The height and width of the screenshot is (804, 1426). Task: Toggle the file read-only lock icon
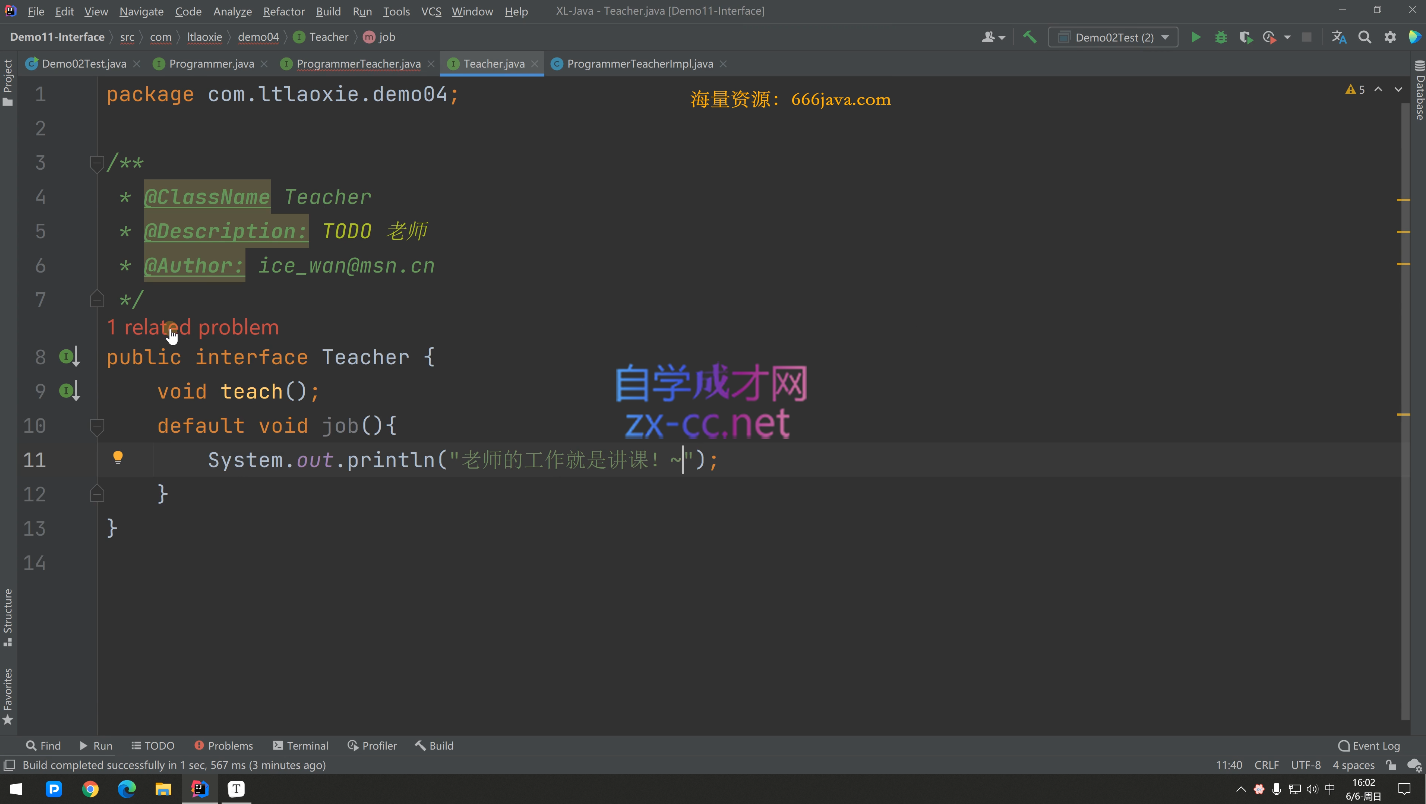pos(1391,765)
